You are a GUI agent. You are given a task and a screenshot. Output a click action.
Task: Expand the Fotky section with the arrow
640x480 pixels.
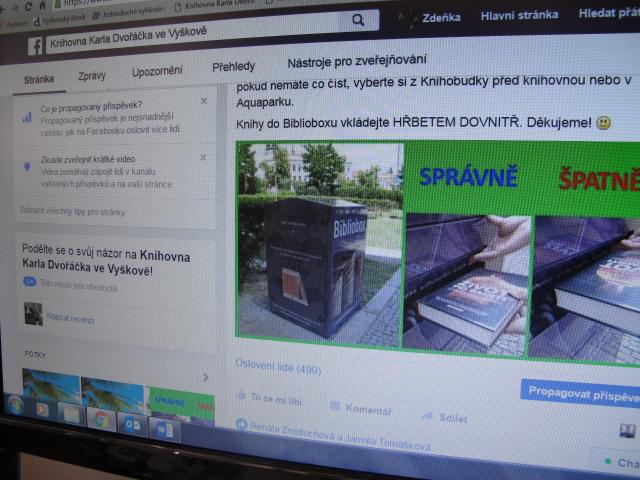click(205, 377)
